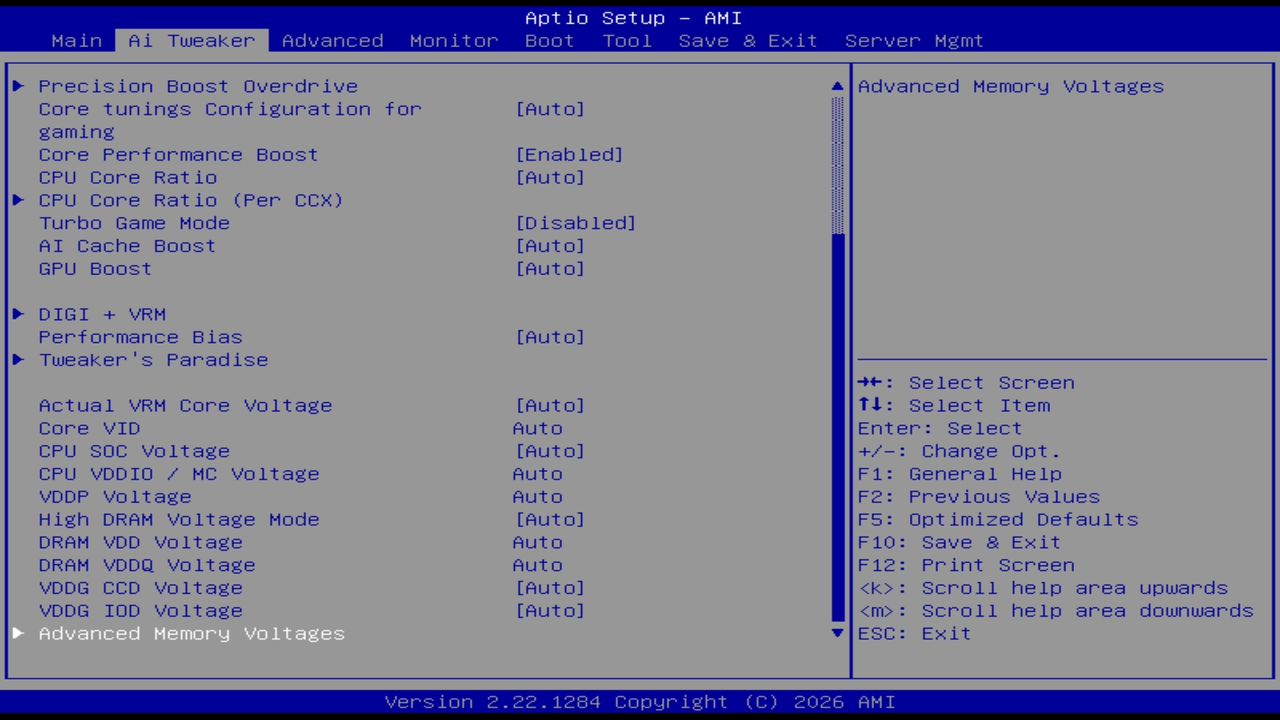
Task: Open Tweaker's Paradise submenu
Action: coord(153,360)
